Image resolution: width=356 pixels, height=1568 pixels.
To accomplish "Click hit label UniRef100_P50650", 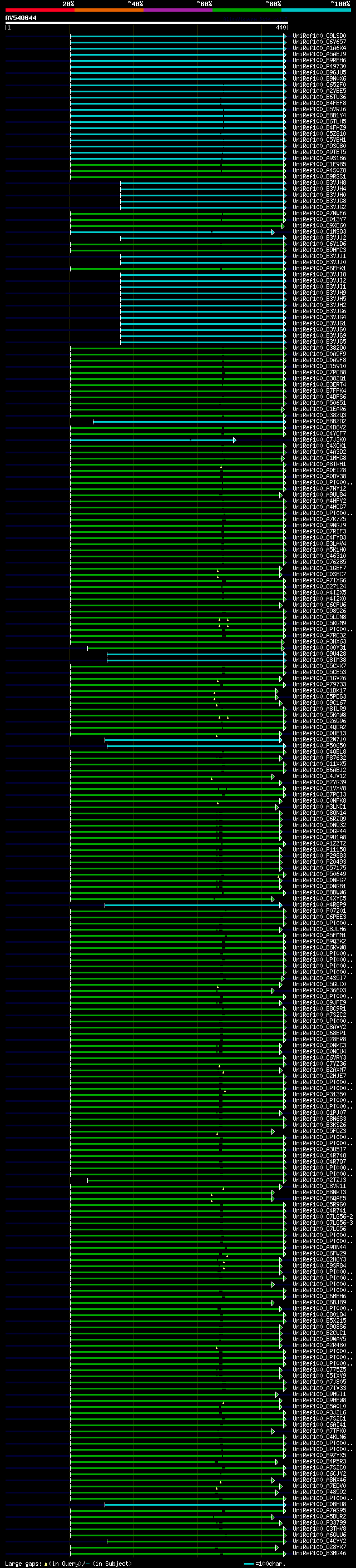I will click(x=319, y=746).
